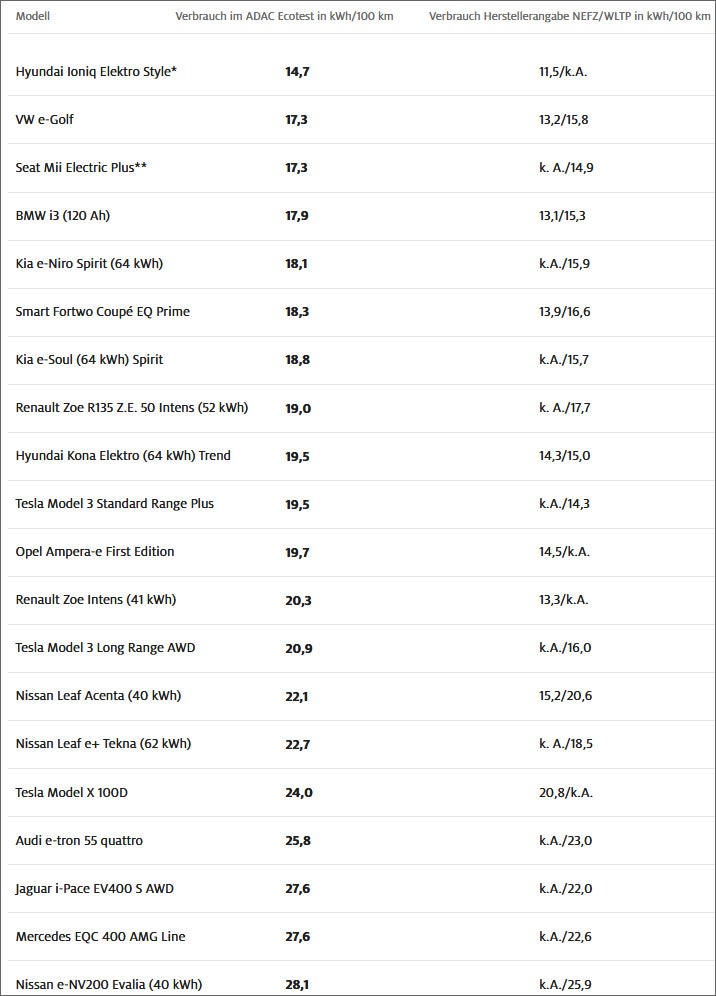Click Opel Ampera-e First Edition
The image size is (716, 996).
click(x=95, y=552)
